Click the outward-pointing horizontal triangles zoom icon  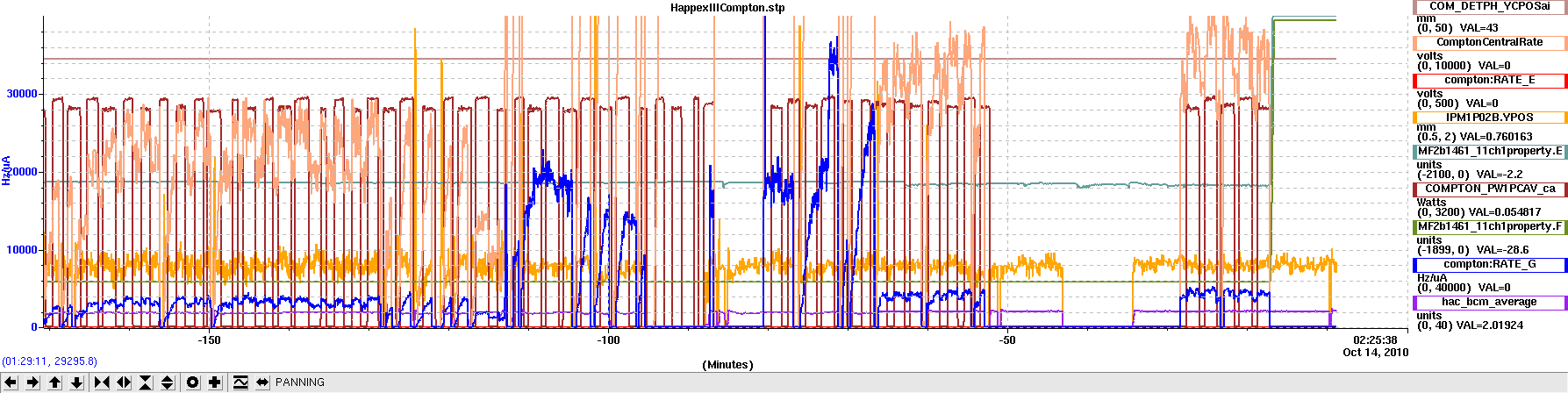(x=124, y=382)
